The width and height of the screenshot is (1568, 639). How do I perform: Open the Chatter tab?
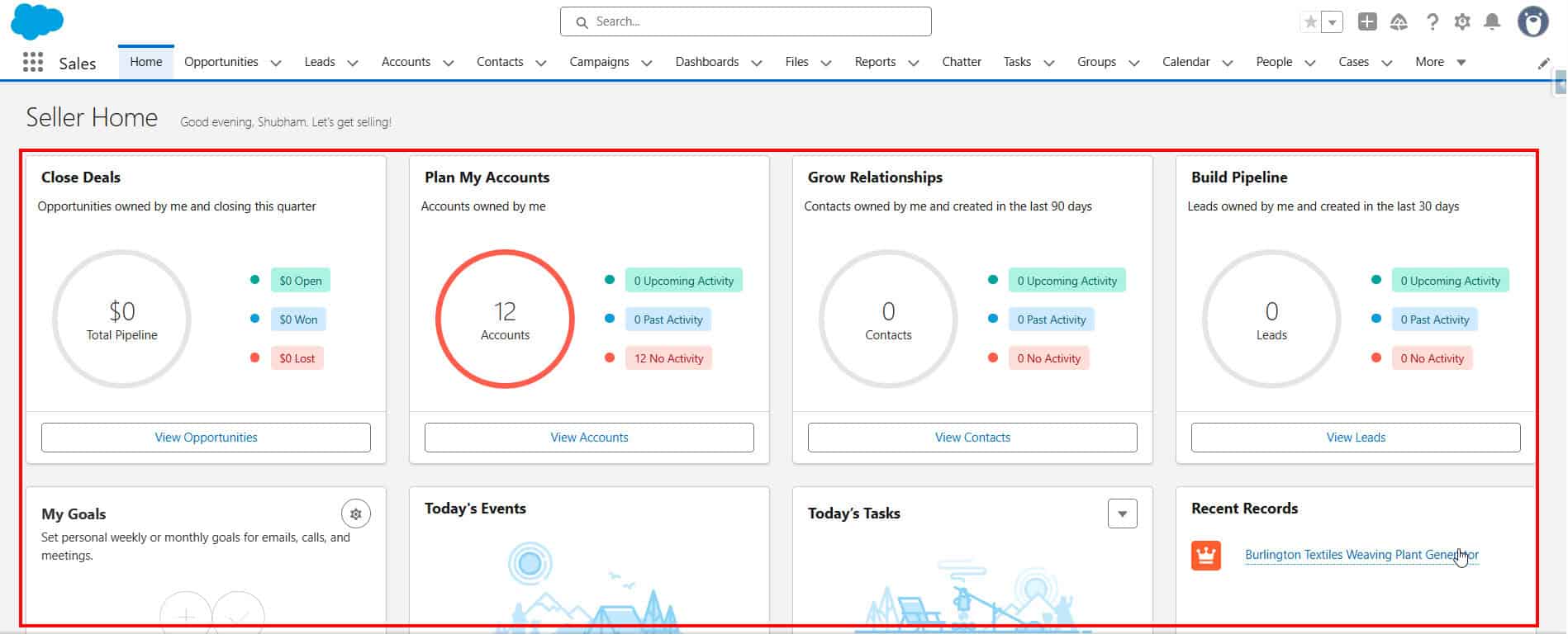[x=962, y=62]
